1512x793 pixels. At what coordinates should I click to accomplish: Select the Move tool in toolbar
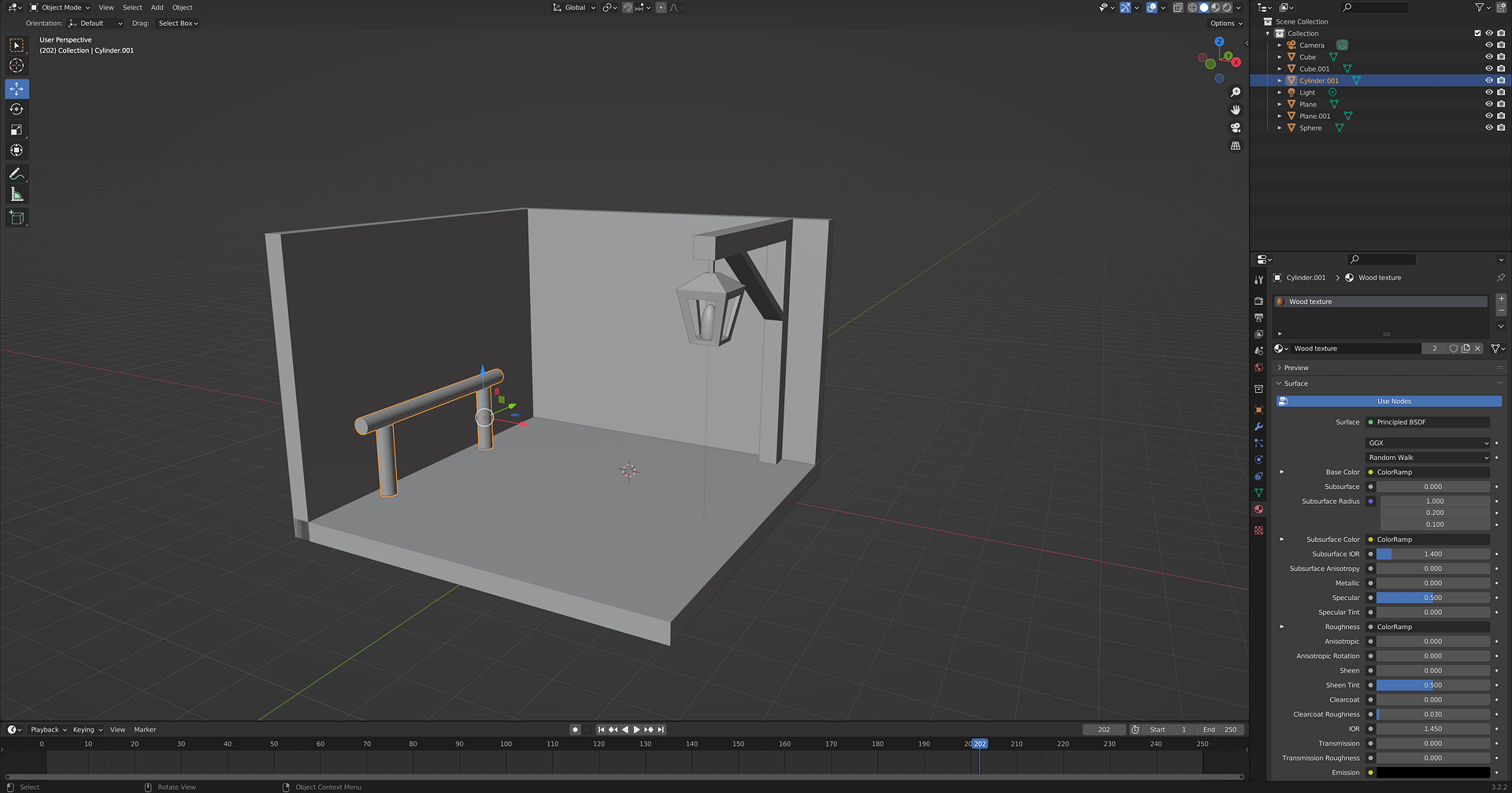point(17,89)
